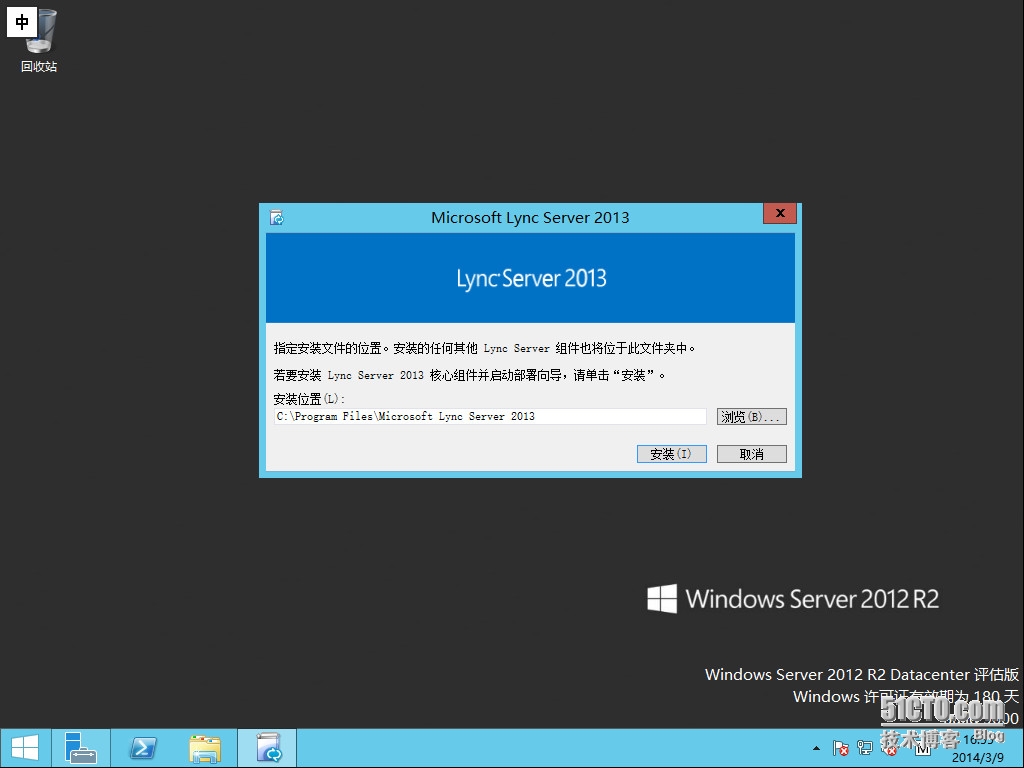Click the Lync setup icon in title bar

(x=277, y=217)
